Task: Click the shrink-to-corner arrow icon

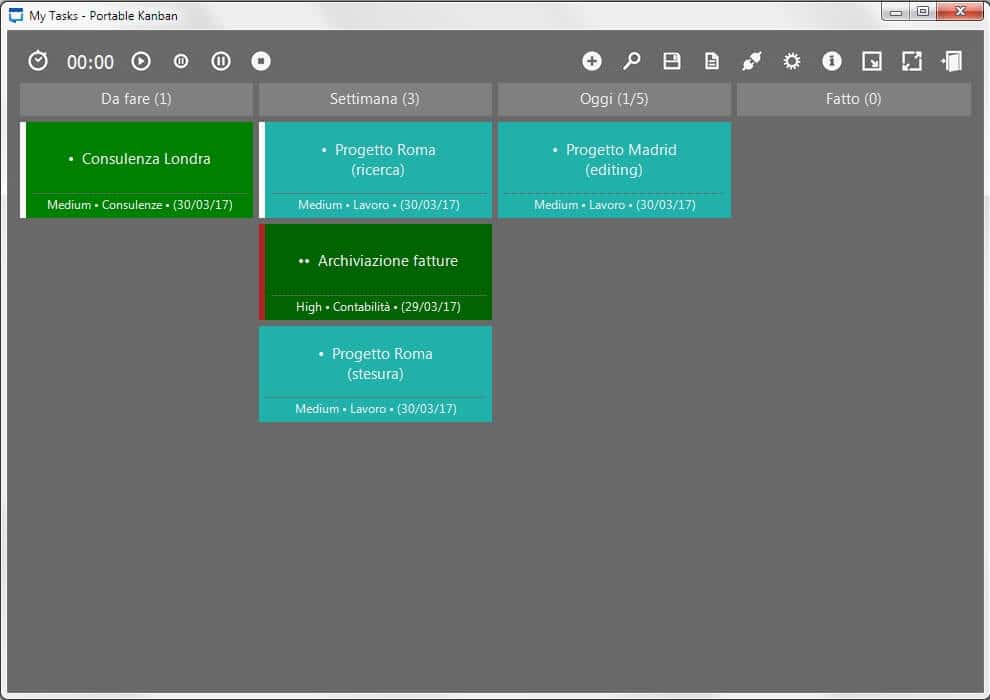Action: tap(872, 61)
